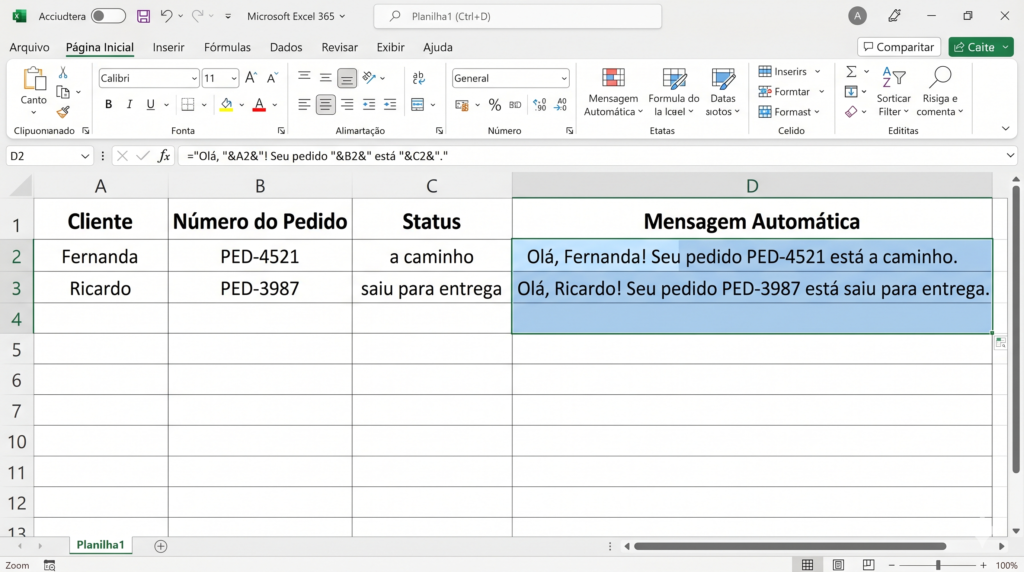The height and width of the screenshot is (572, 1024).
Task: Click the yellow fill color swatch
Action: [x=226, y=104]
